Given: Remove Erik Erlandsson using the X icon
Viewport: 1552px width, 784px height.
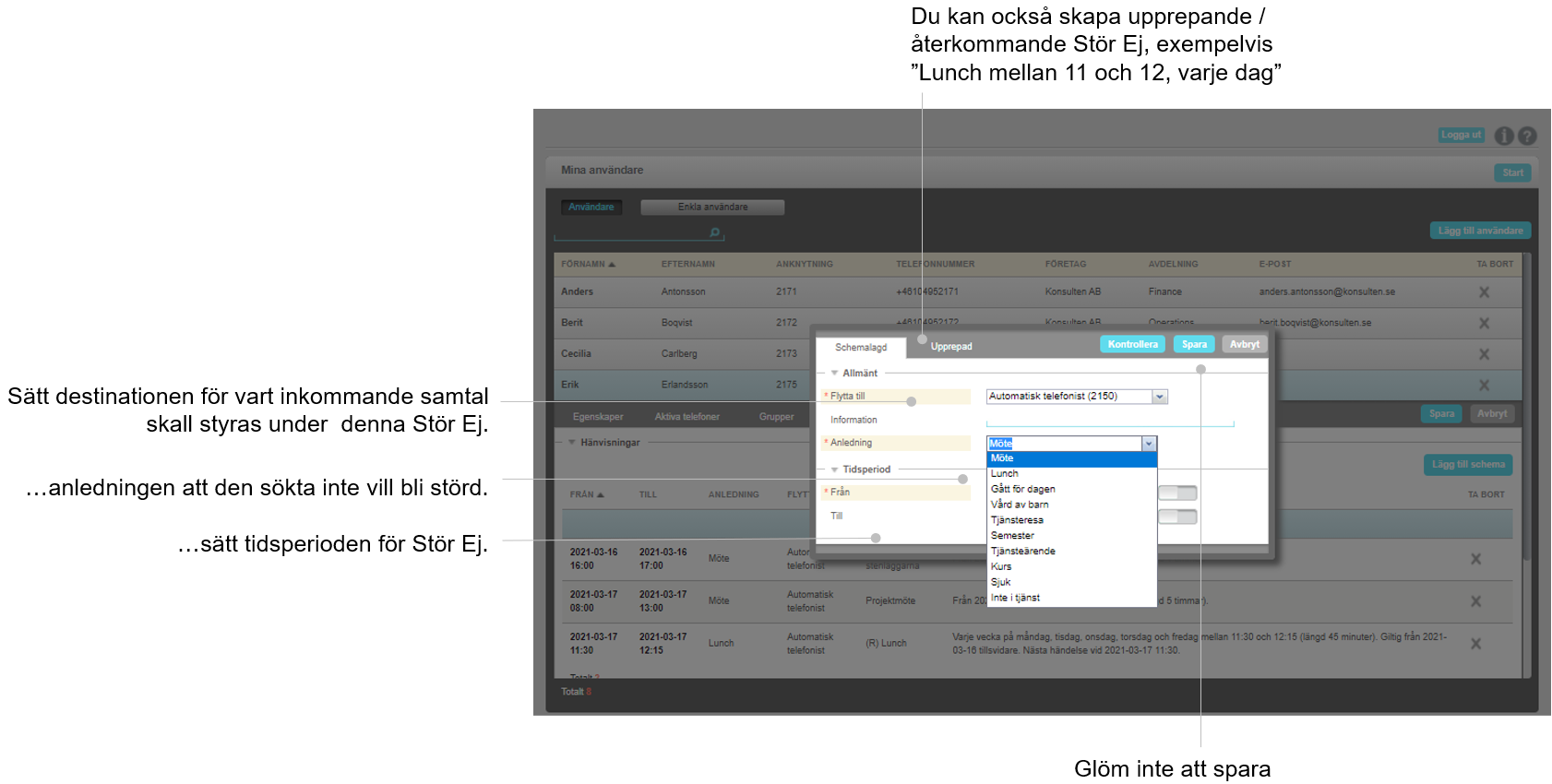Looking at the screenshot, I should (x=1484, y=386).
